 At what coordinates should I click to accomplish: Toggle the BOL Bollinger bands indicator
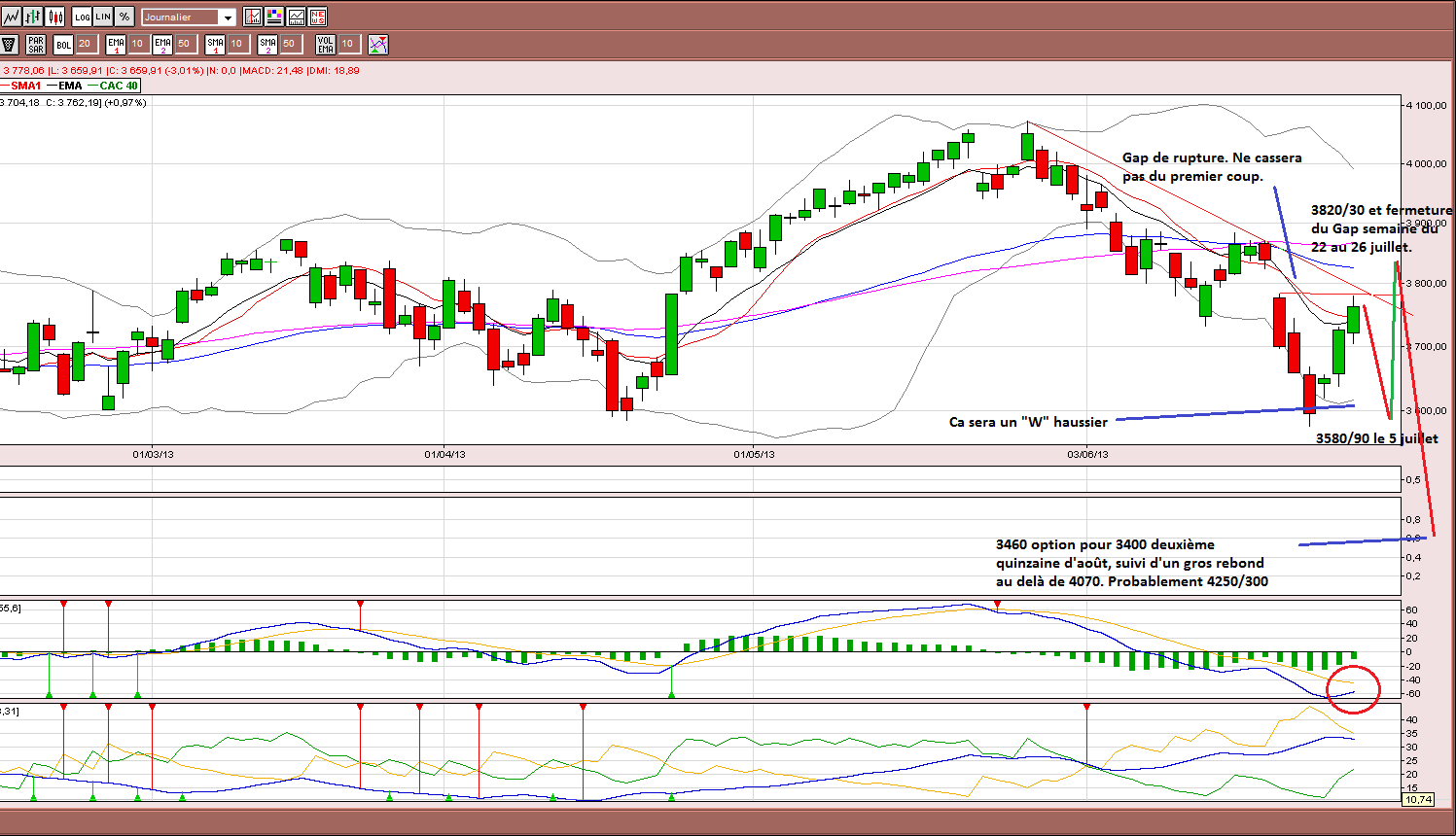point(63,44)
